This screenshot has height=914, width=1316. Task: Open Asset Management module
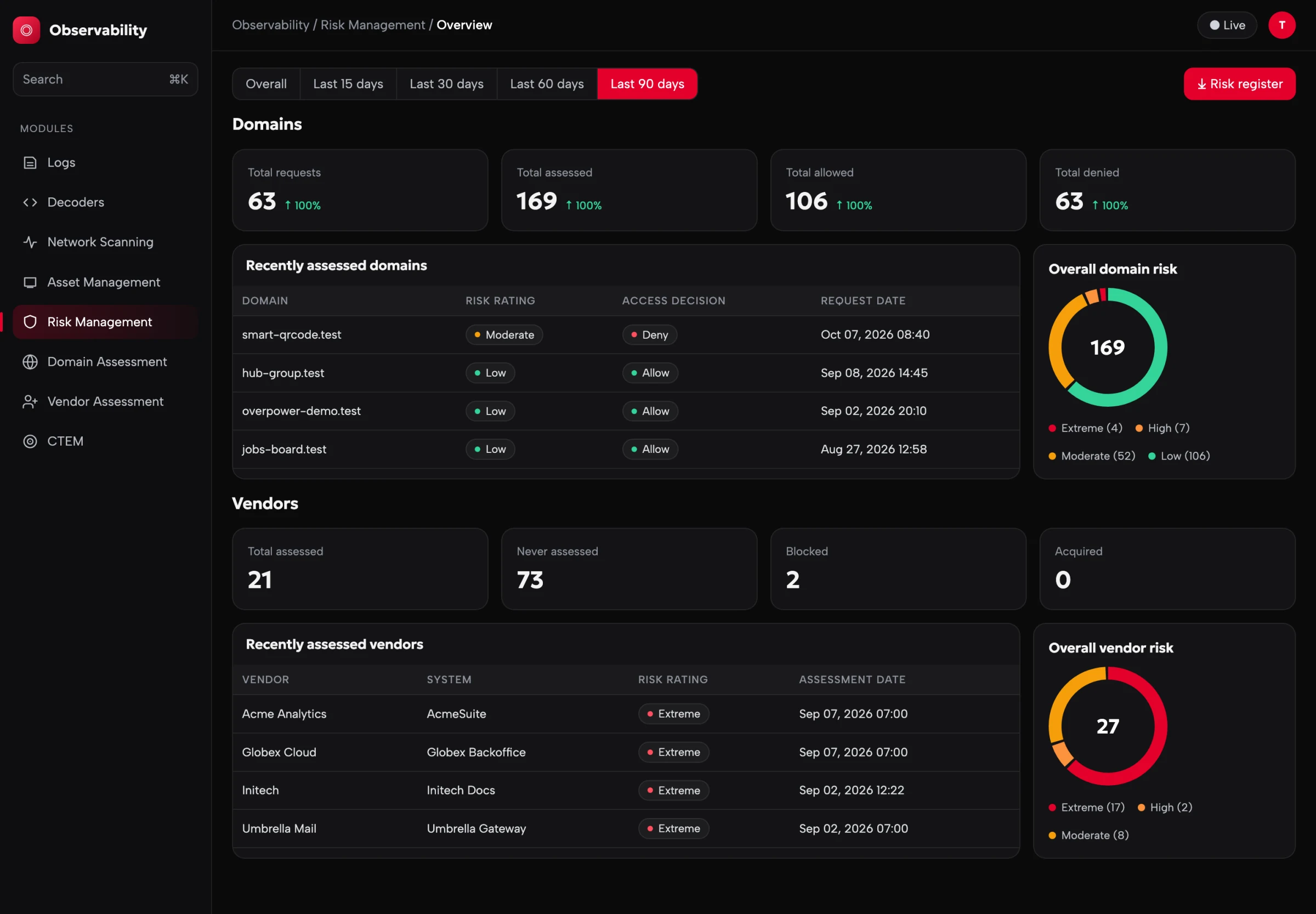tap(105, 282)
